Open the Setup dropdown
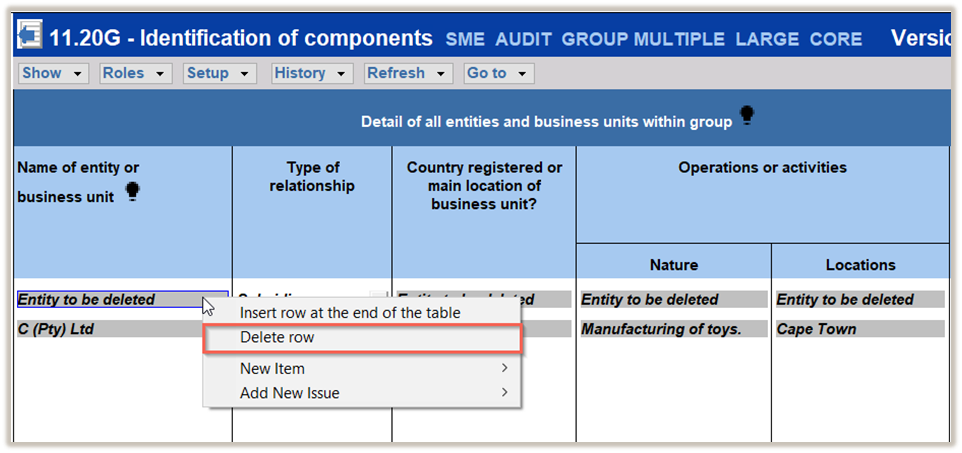This screenshot has height=453, width=962. coord(219,73)
